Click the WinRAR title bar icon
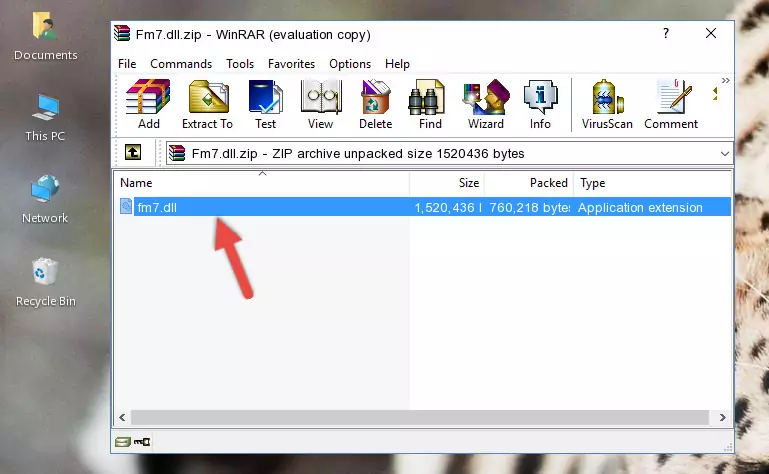769x474 pixels. pos(122,34)
